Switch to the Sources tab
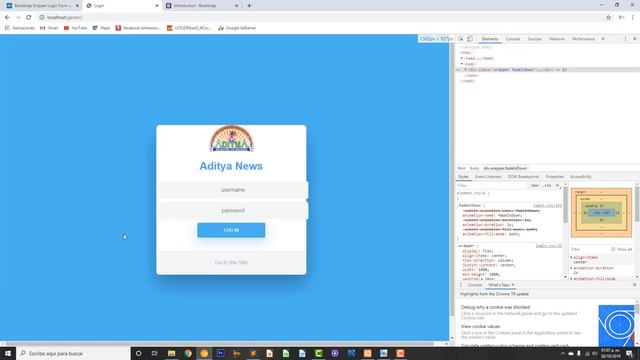 click(x=534, y=39)
